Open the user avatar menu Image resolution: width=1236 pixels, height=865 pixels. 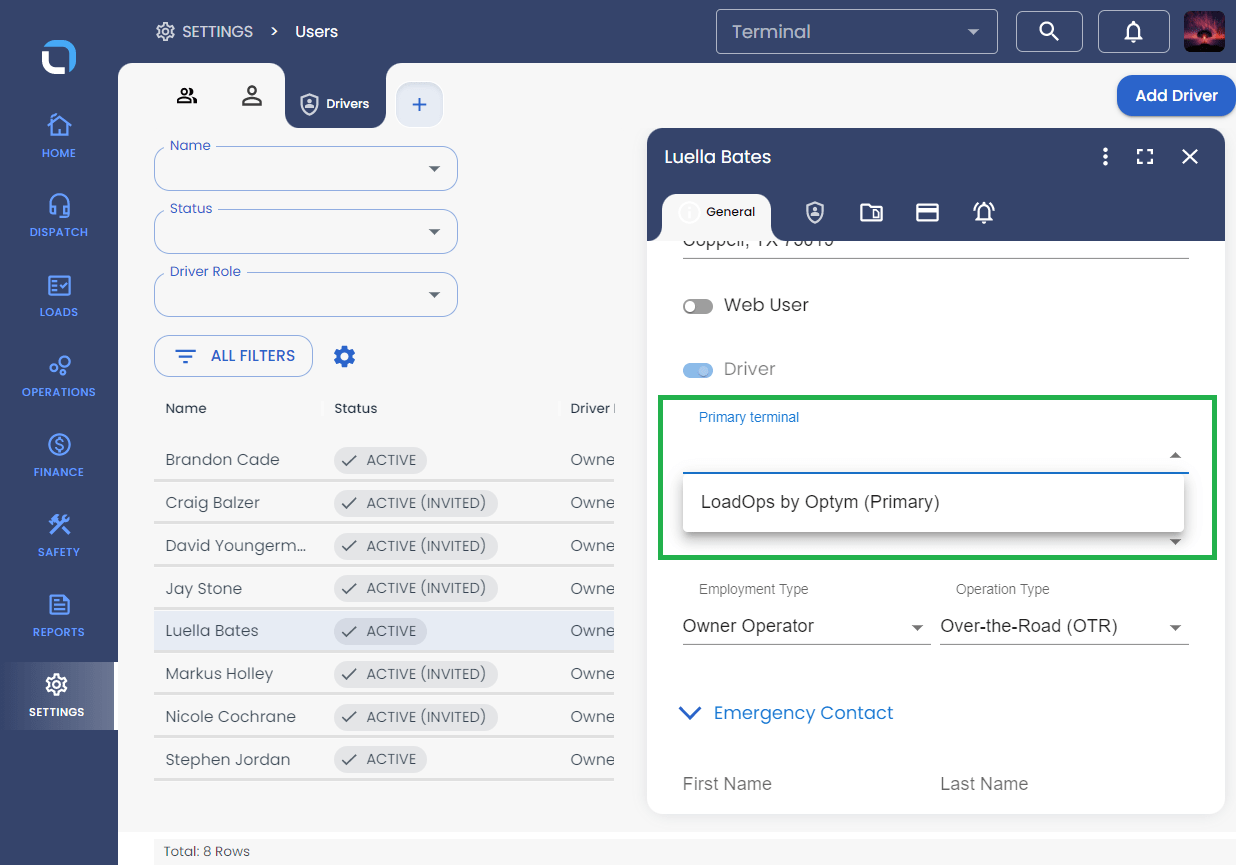pyautogui.click(x=1204, y=32)
